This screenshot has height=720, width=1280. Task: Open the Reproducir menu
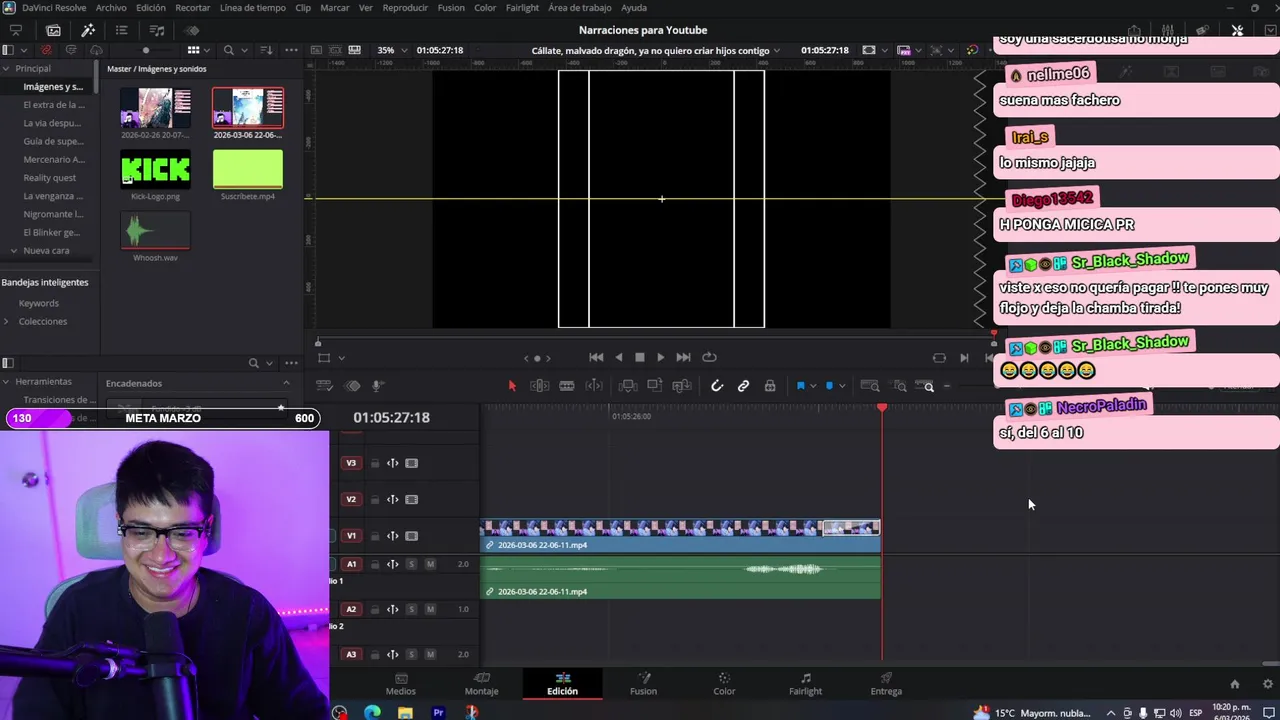tap(405, 7)
